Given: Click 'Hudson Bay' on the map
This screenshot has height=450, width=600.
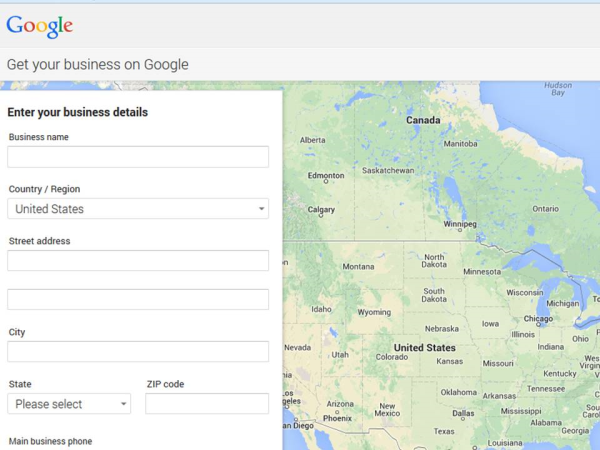Looking at the screenshot, I should tap(558, 89).
